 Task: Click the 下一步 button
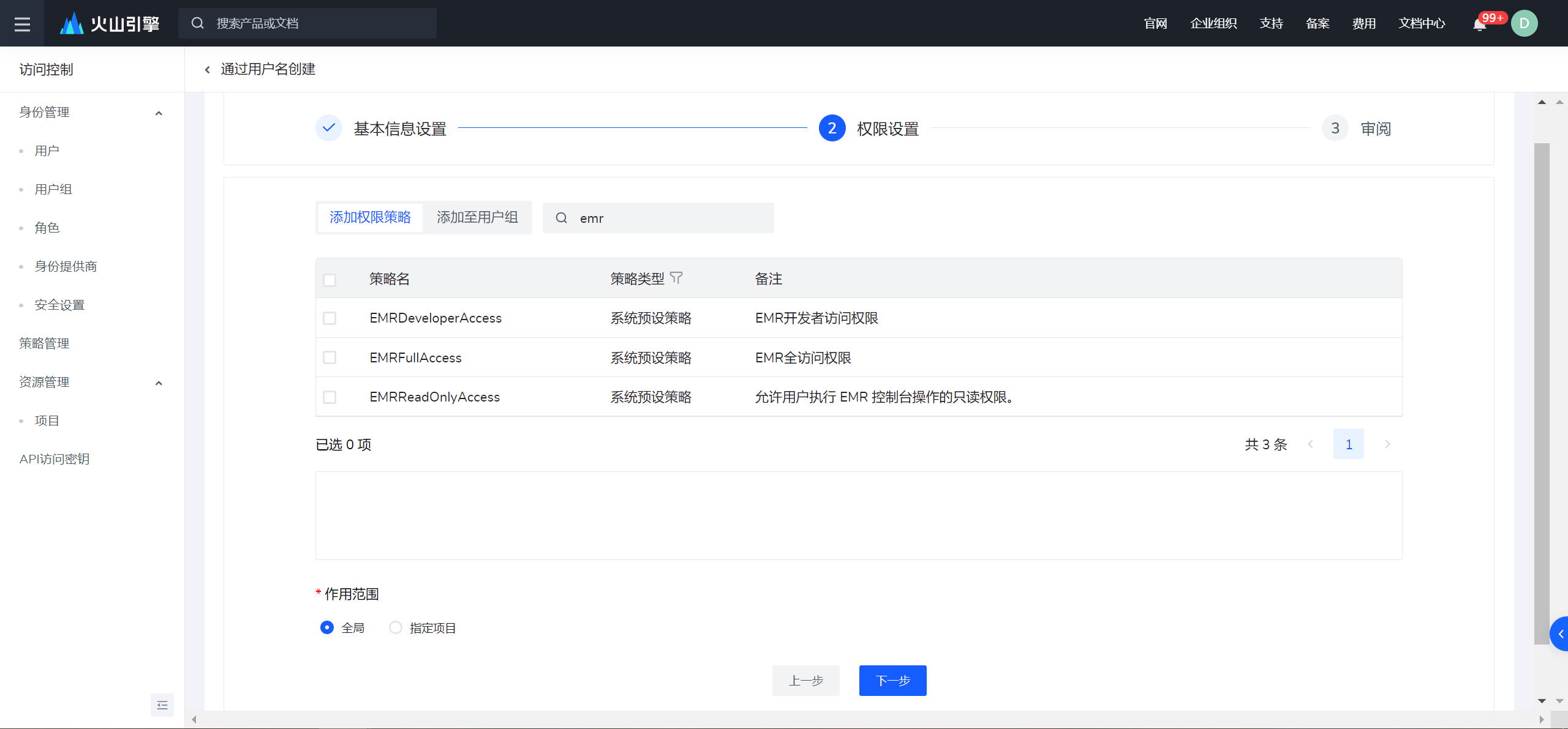(893, 681)
